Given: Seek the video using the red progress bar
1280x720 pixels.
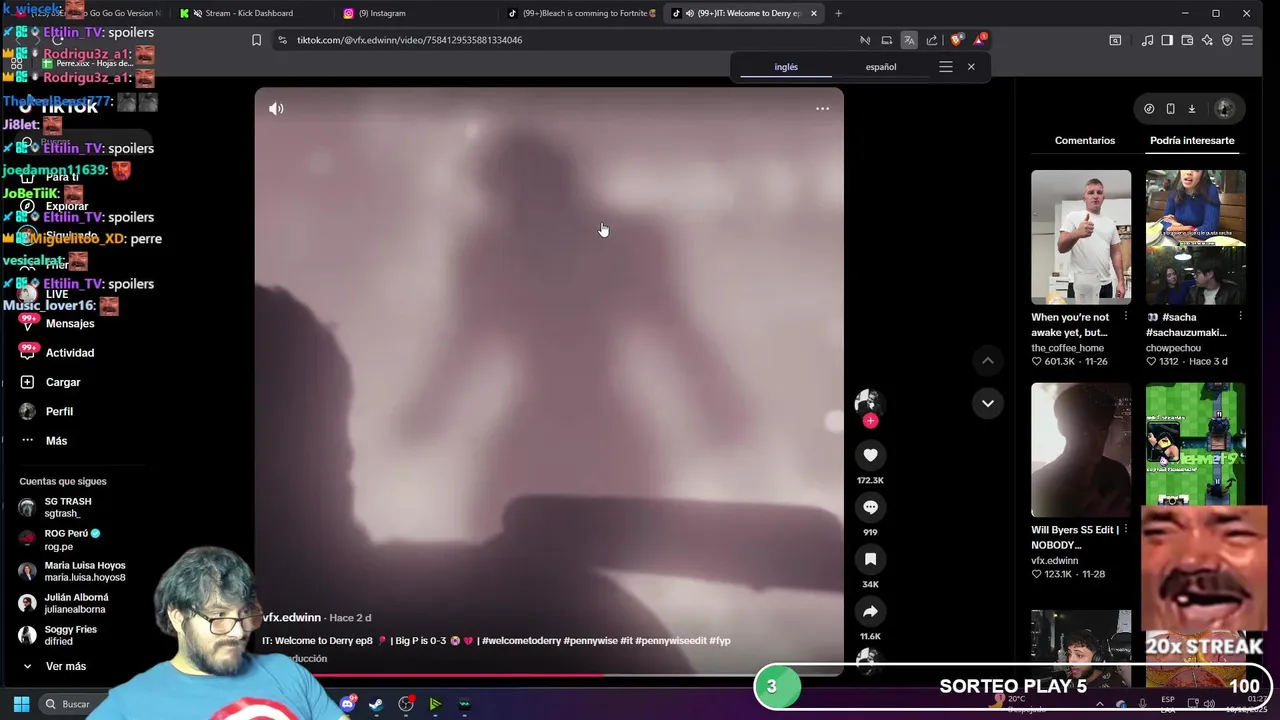Looking at the screenshot, I should point(548,675).
